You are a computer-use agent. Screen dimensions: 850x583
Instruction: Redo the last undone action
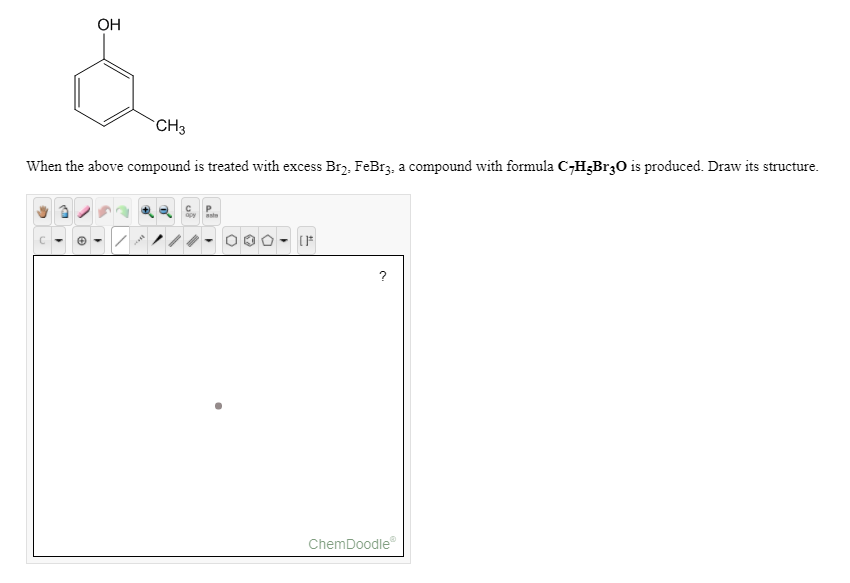[122, 210]
